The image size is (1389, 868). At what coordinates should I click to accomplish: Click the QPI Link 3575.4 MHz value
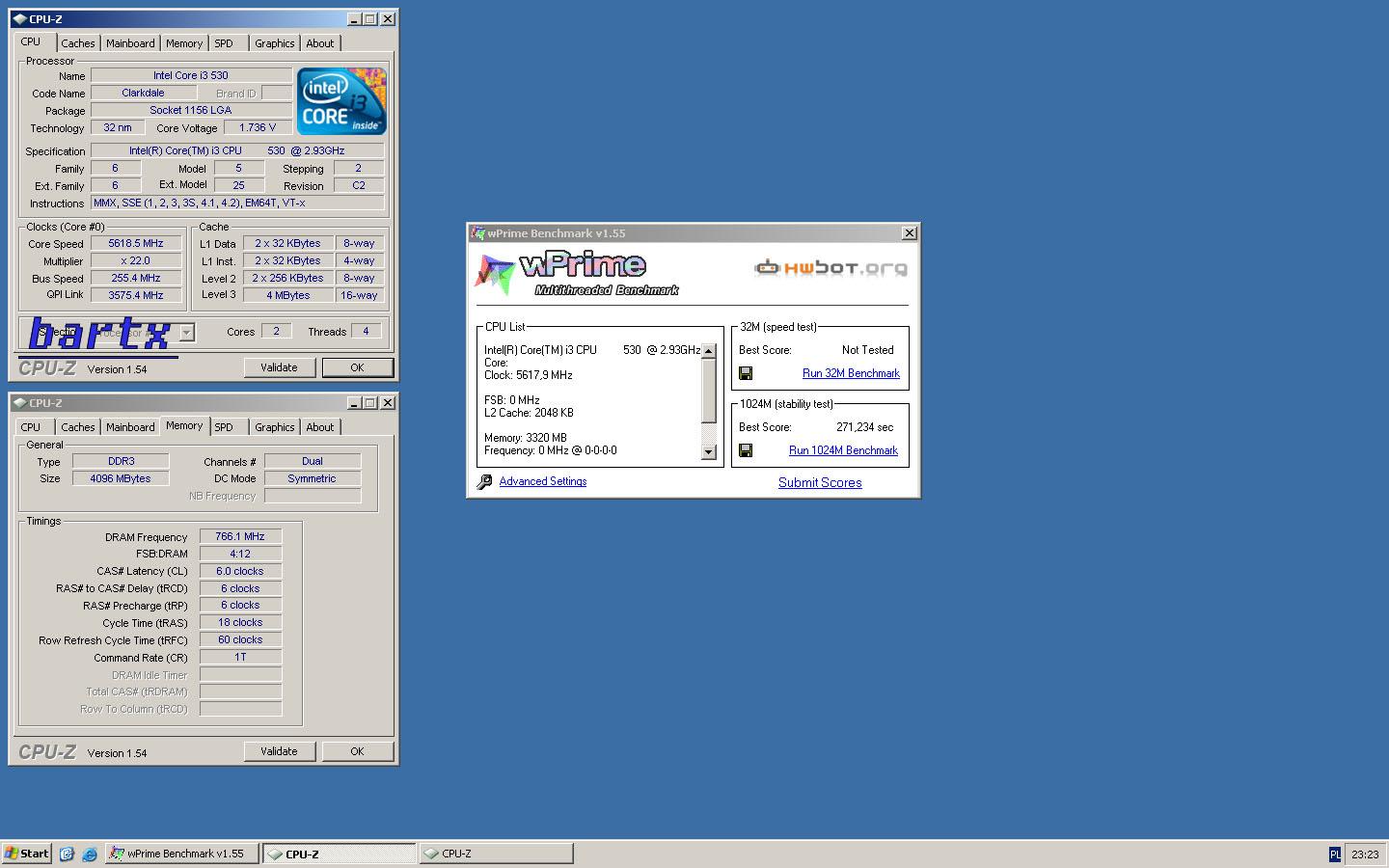coord(136,295)
